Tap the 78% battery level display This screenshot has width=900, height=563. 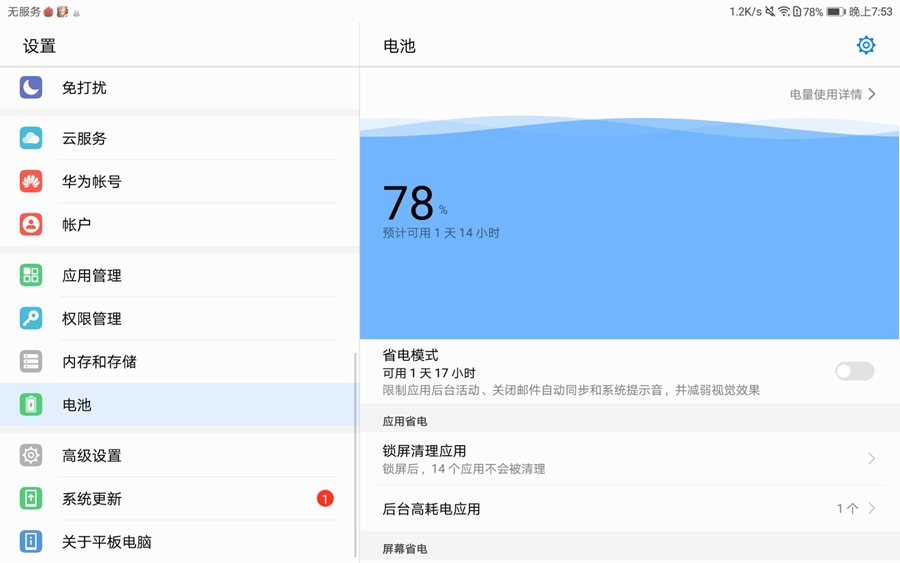point(412,204)
